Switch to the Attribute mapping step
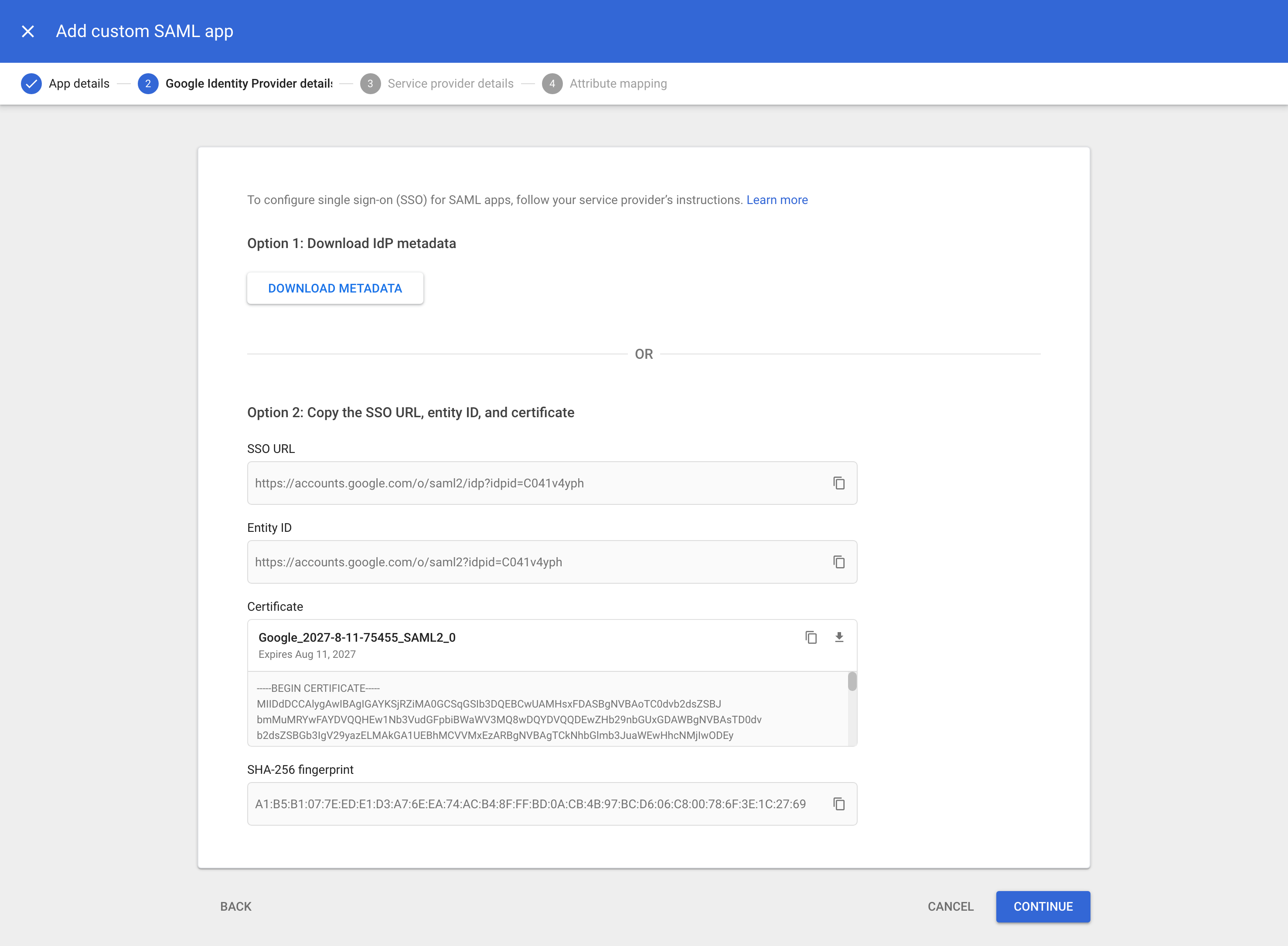1288x946 pixels. coord(617,83)
